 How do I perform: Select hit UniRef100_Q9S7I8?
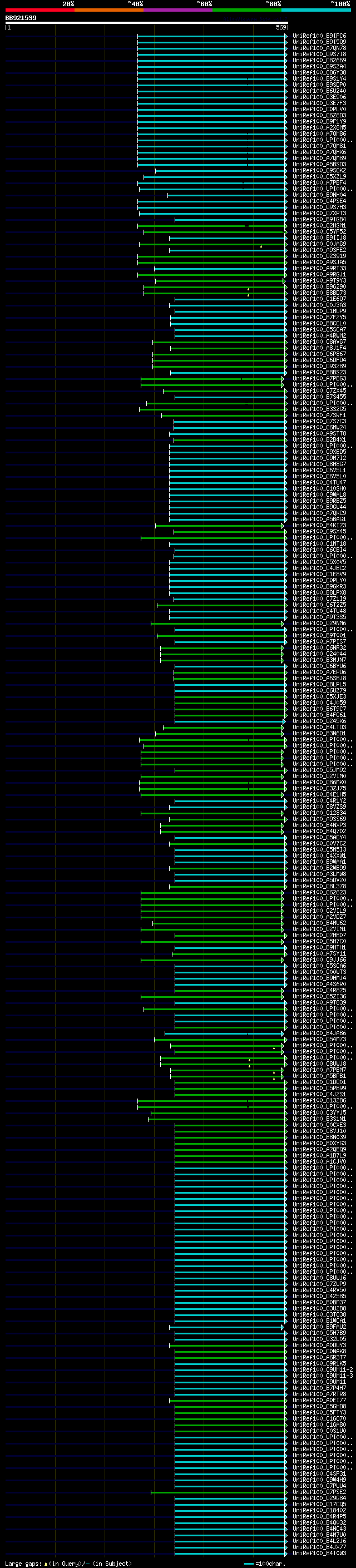319,54
